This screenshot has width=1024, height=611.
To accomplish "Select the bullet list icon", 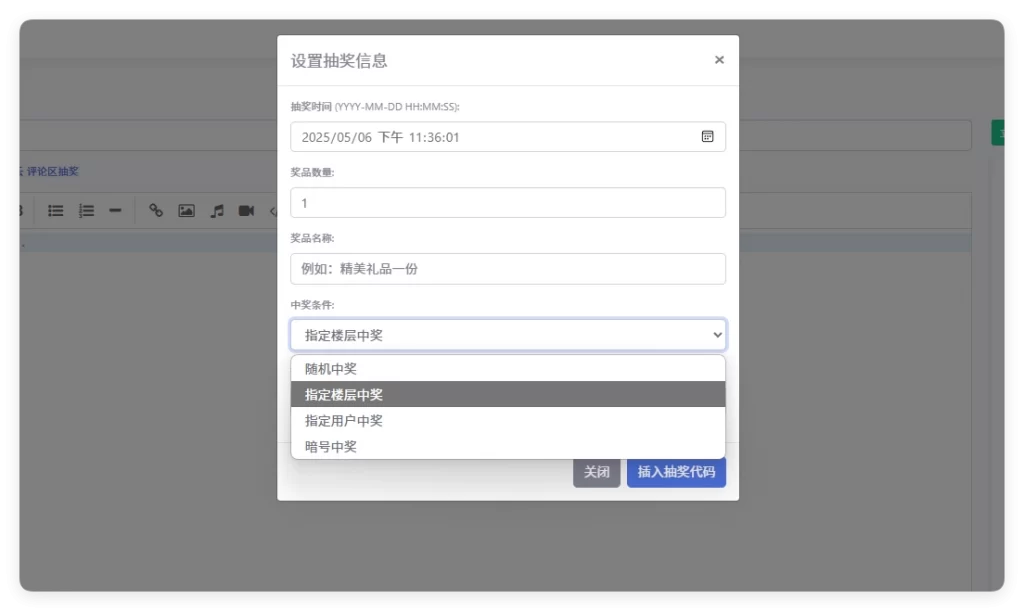I will (x=55, y=210).
